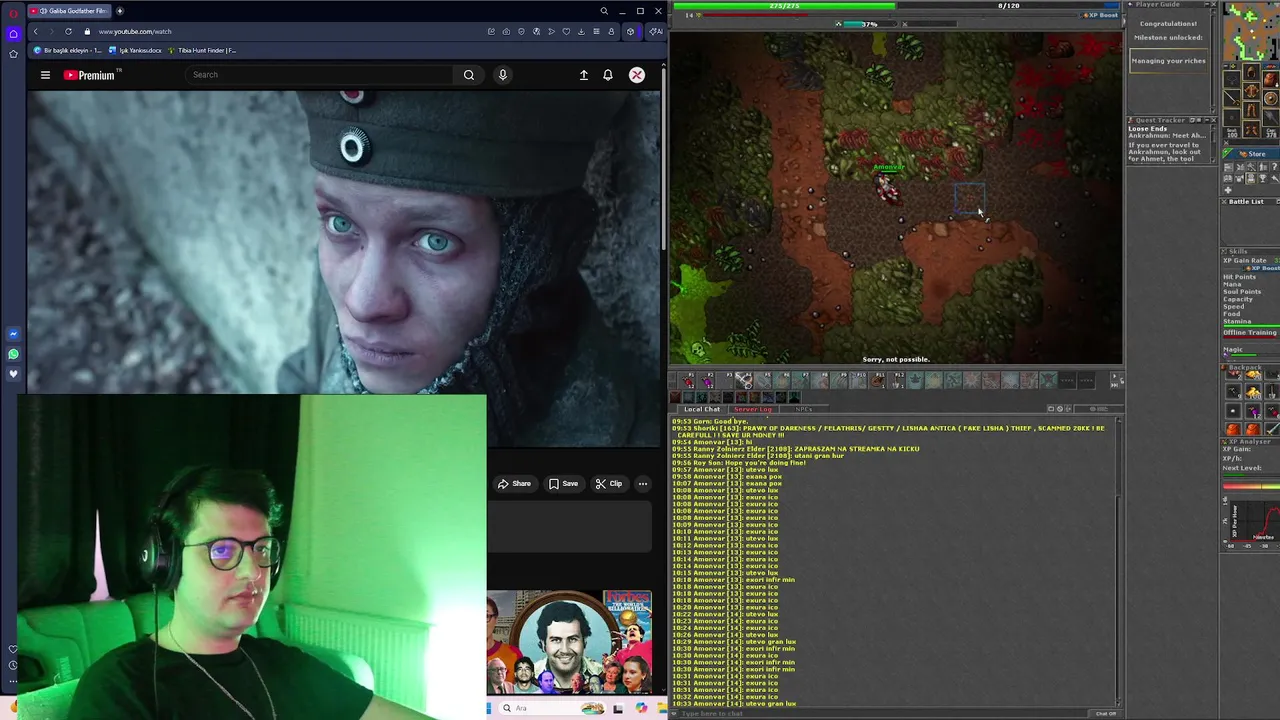Click the blue mana bar 8/120
The width and height of the screenshot is (1280, 720).
coord(1008,6)
